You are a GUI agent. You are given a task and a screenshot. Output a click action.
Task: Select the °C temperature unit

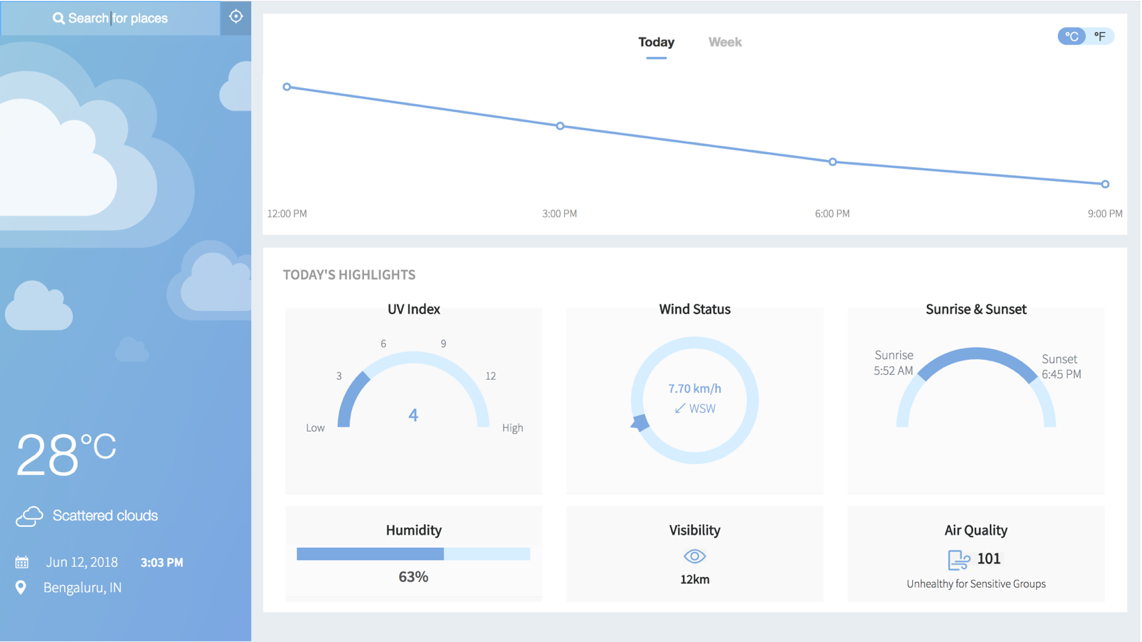click(x=1071, y=36)
